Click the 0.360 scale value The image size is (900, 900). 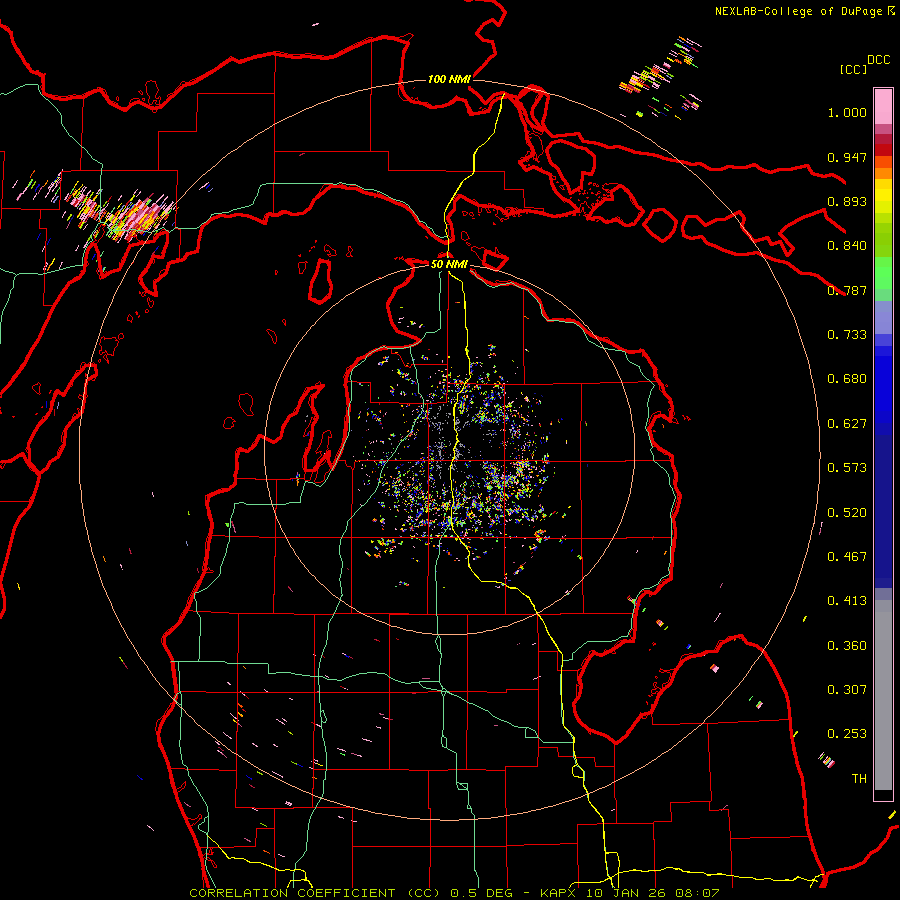pyautogui.click(x=847, y=646)
